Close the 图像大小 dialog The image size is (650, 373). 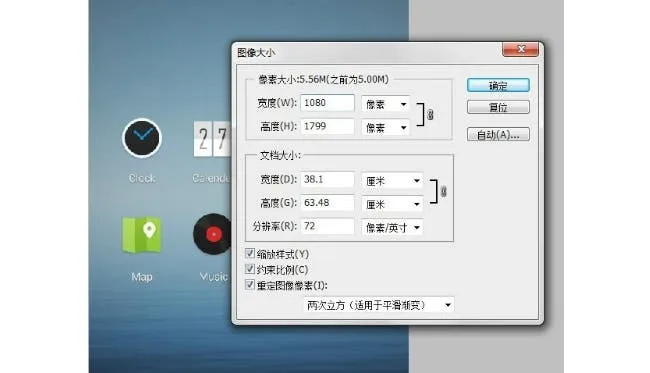521,49
